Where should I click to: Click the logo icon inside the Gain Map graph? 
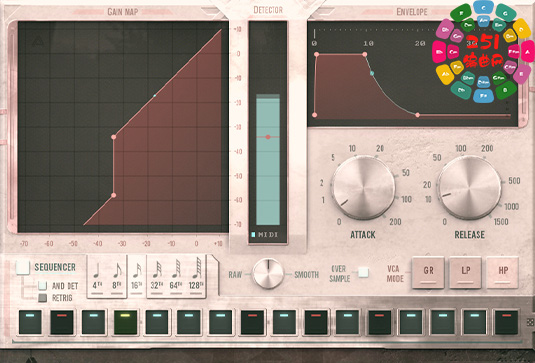(x=38, y=42)
